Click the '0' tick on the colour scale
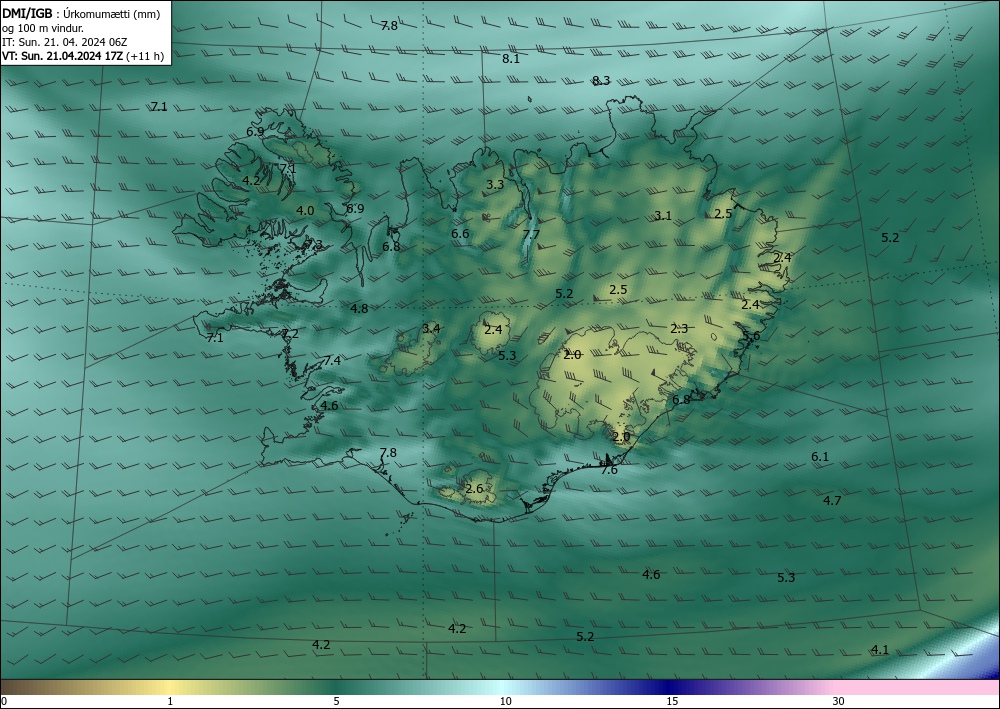 4,701
